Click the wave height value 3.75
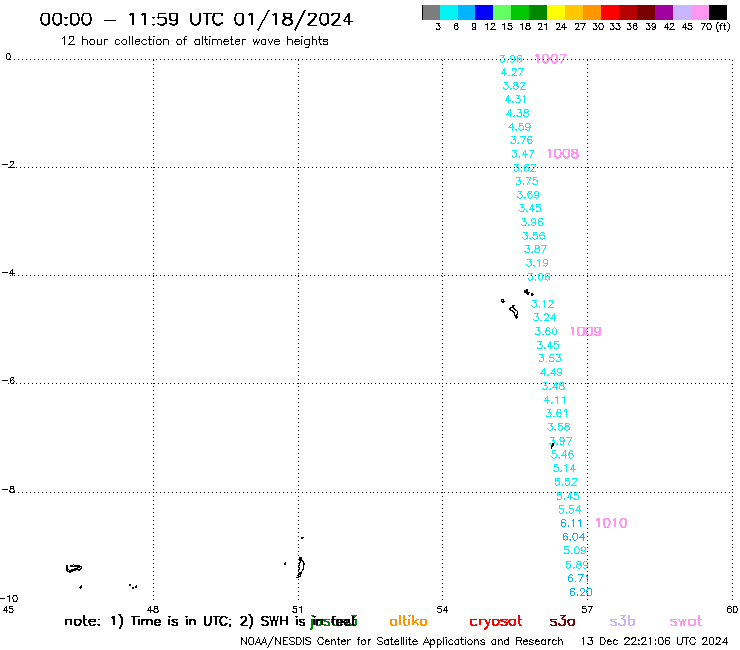The height and width of the screenshot is (650, 740). pyautogui.click(x=527, y=181)
